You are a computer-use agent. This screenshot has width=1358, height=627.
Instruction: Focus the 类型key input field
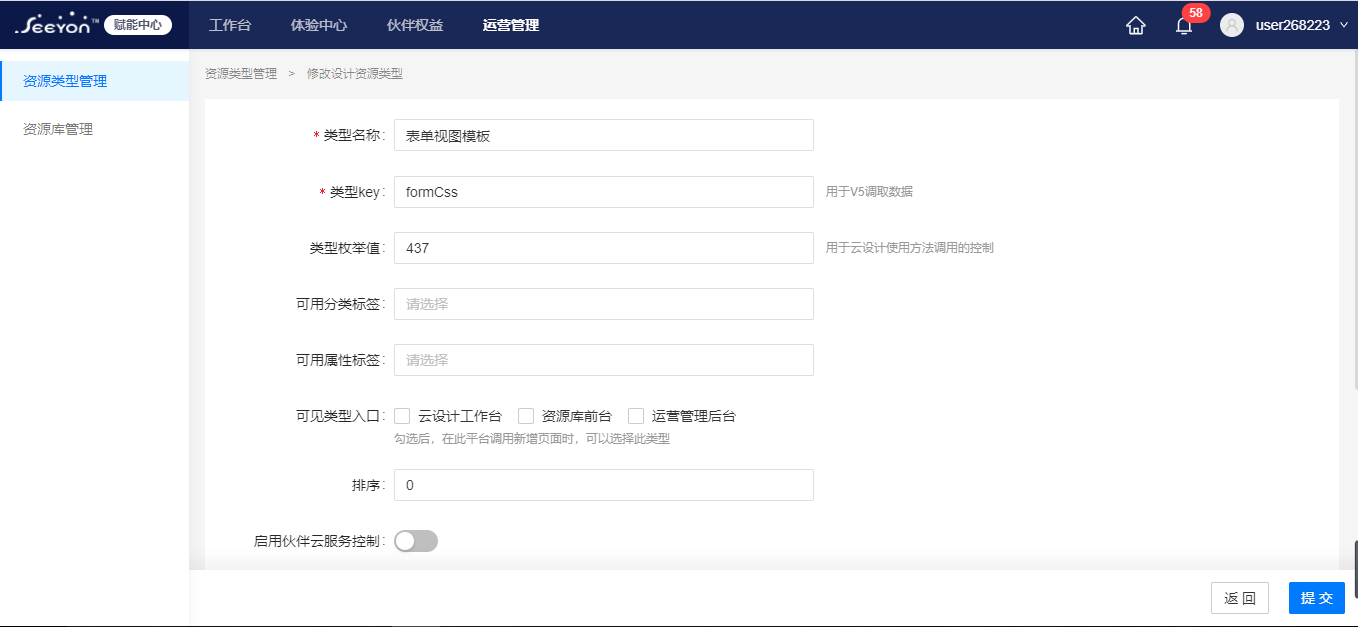coord(604,192)
